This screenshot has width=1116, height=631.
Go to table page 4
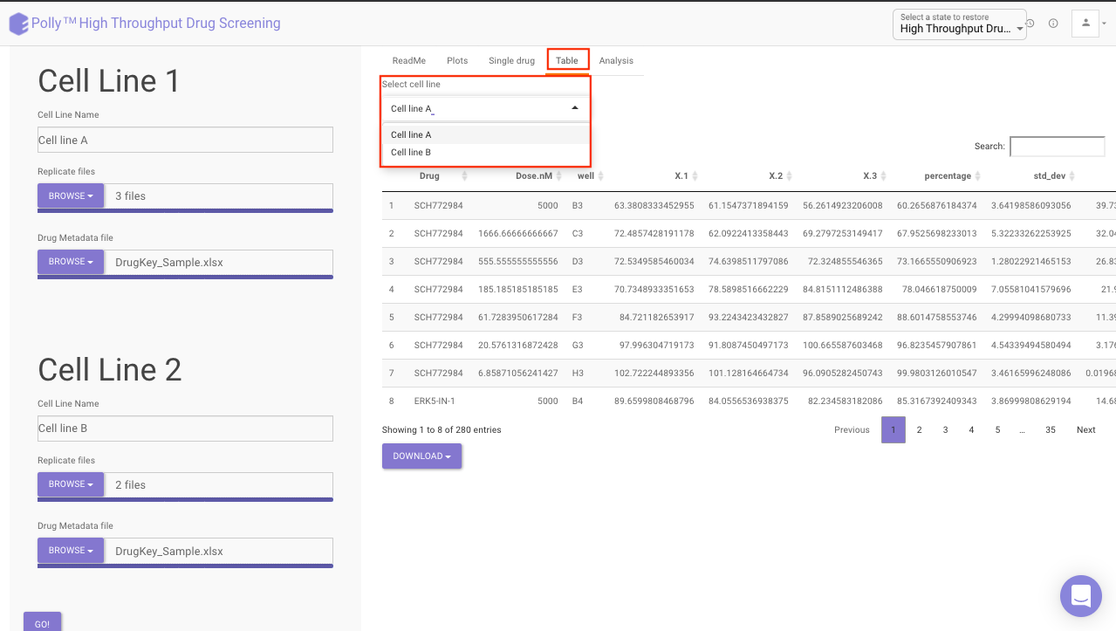coord(972,430)
